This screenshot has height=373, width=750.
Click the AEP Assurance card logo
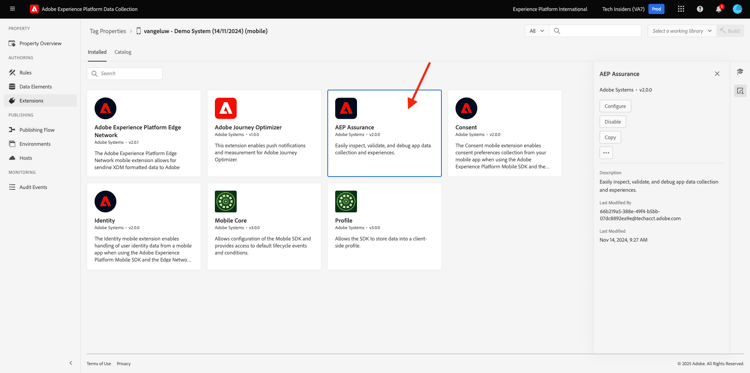tap(346, 109)
